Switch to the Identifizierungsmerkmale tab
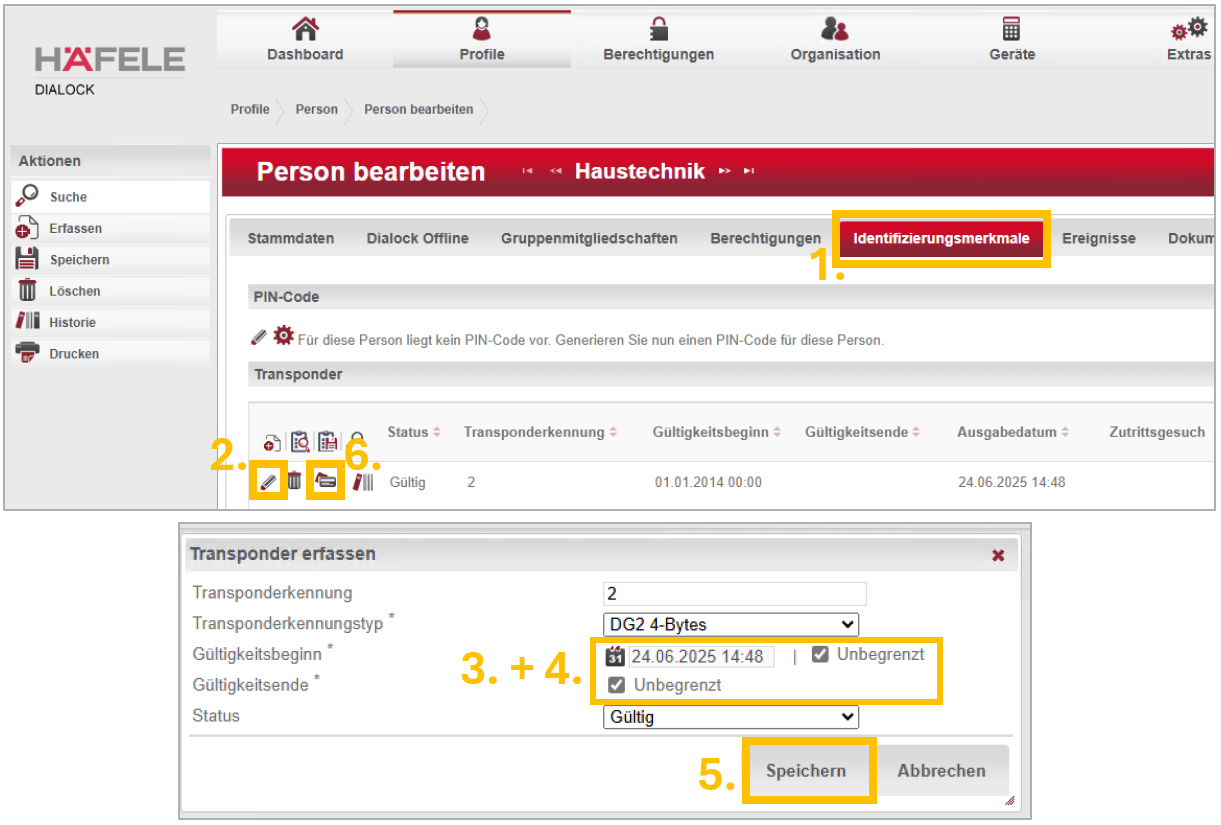This screenshot has width=1221, height=825. (941, 238)
